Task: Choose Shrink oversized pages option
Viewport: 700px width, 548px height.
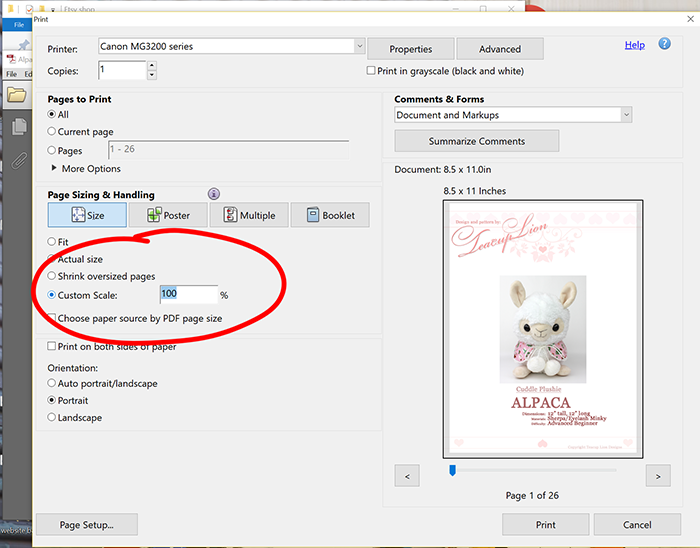Action: pos(52,276)
